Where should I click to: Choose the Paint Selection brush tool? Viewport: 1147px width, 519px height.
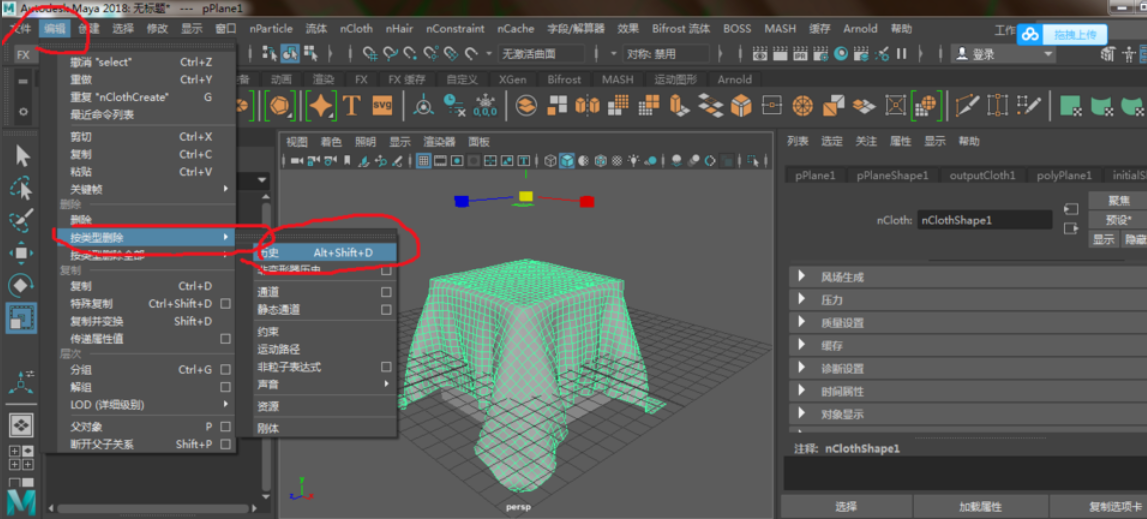pyautogui.click(x=20, y=220)
